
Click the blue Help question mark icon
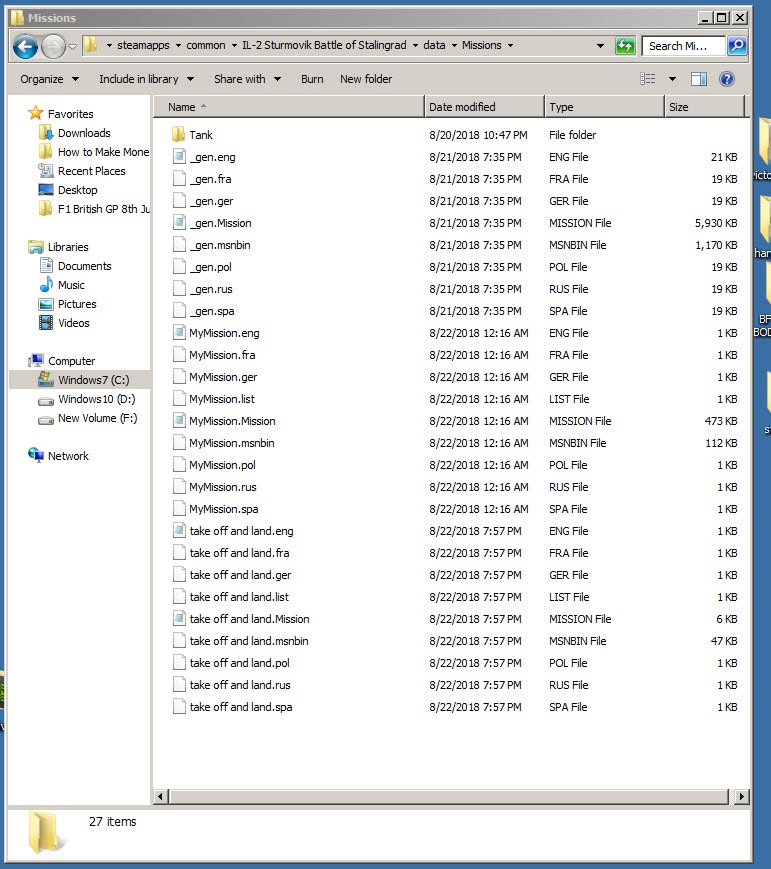[x=727, y=79]
